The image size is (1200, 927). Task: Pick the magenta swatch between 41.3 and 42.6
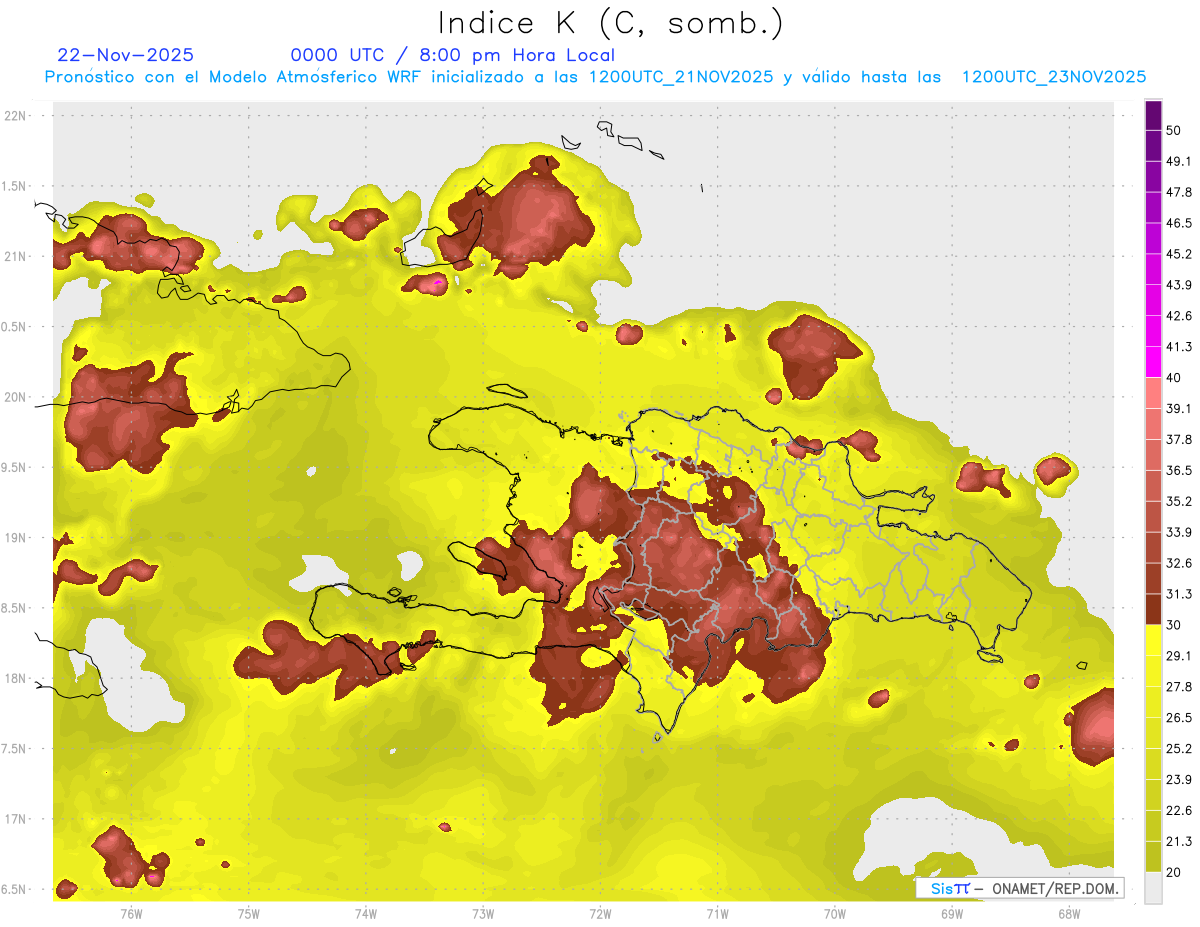pyautogui.click(x=1154, y=332)
